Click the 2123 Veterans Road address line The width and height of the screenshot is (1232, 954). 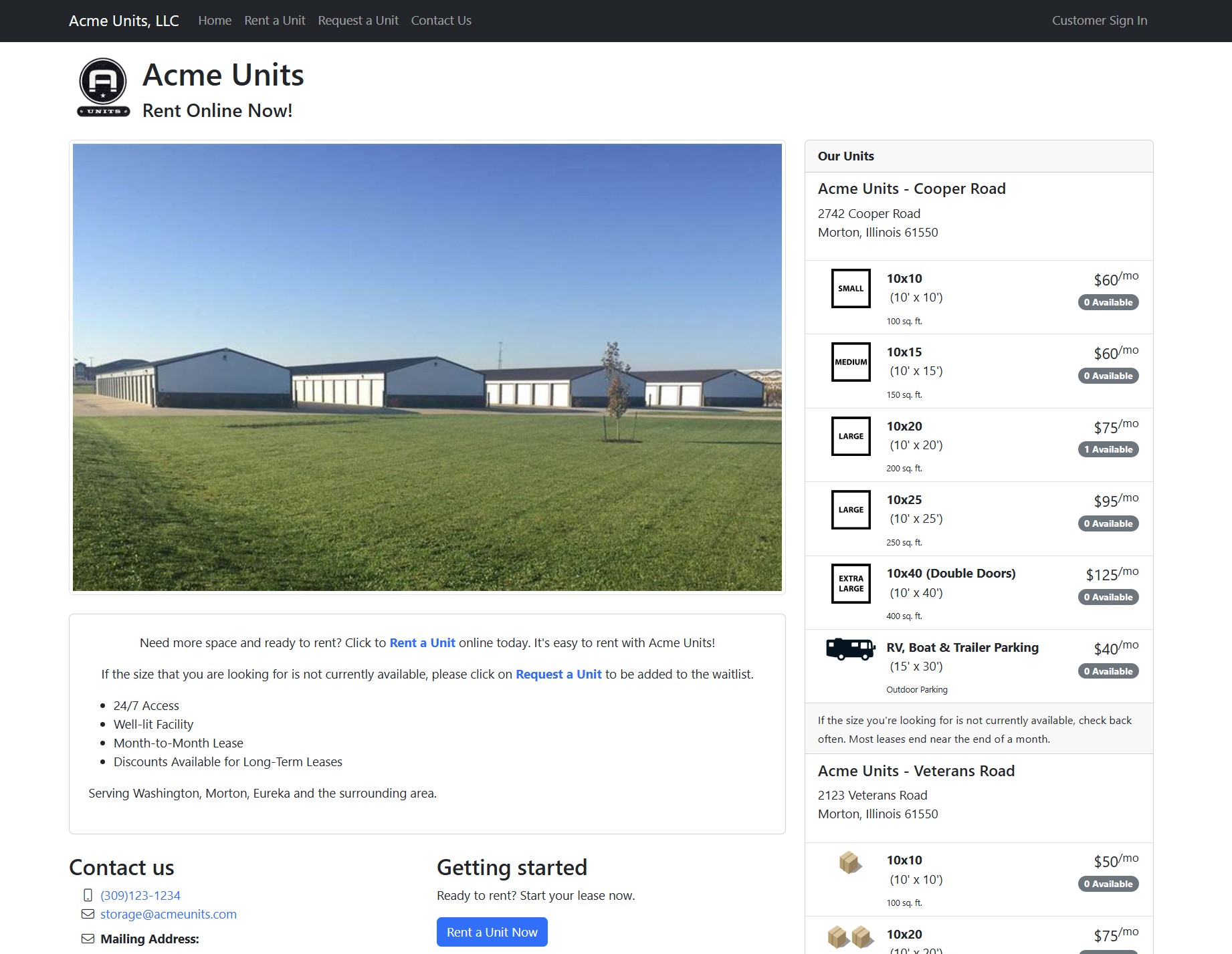pos(872,795)
